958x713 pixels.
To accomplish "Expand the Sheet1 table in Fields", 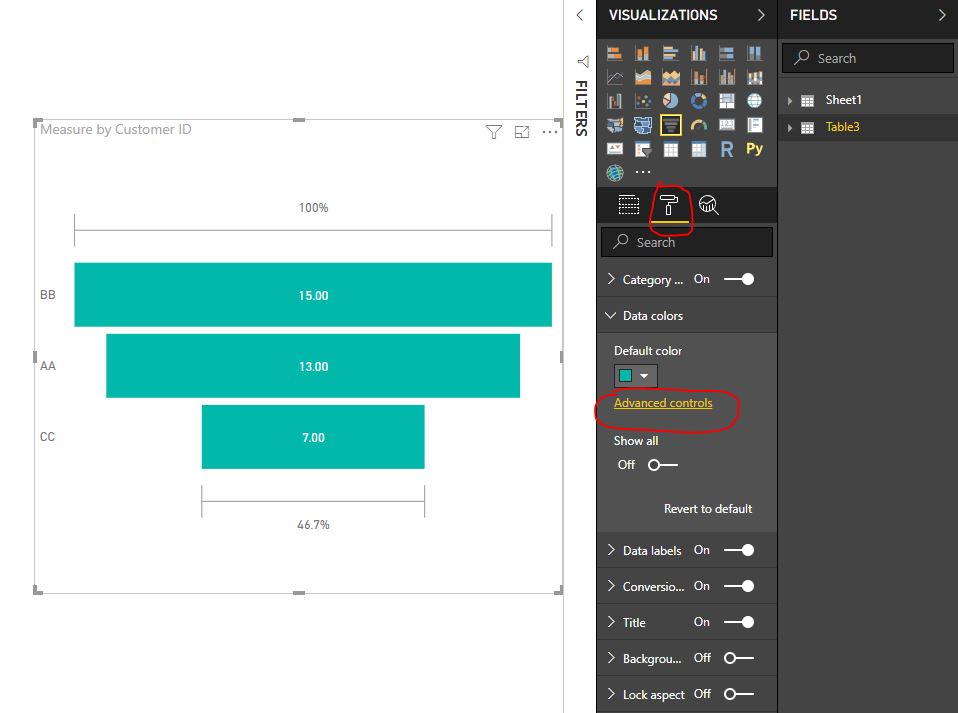I will point(790,100).
